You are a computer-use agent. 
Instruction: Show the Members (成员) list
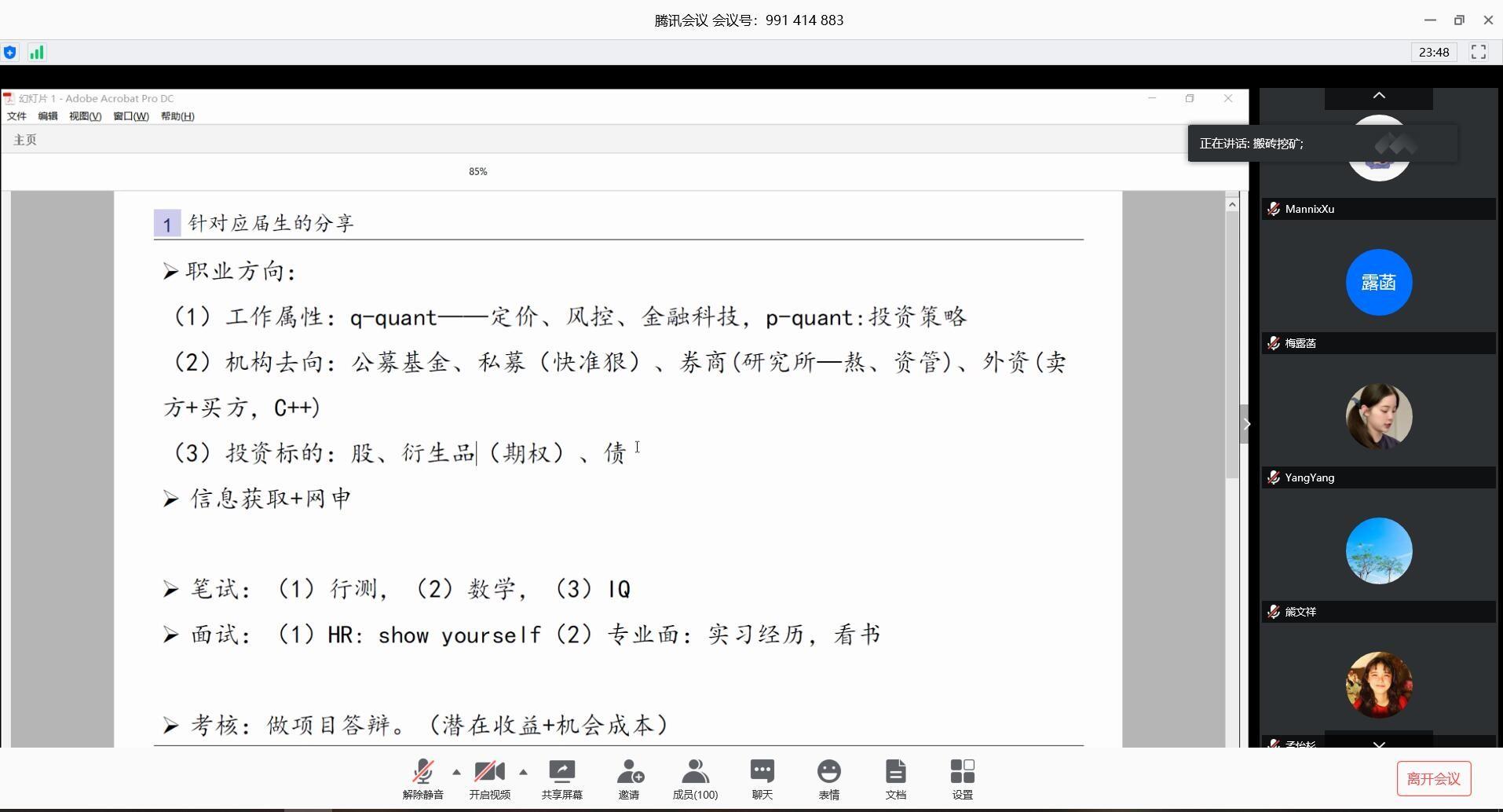point(695,779)
